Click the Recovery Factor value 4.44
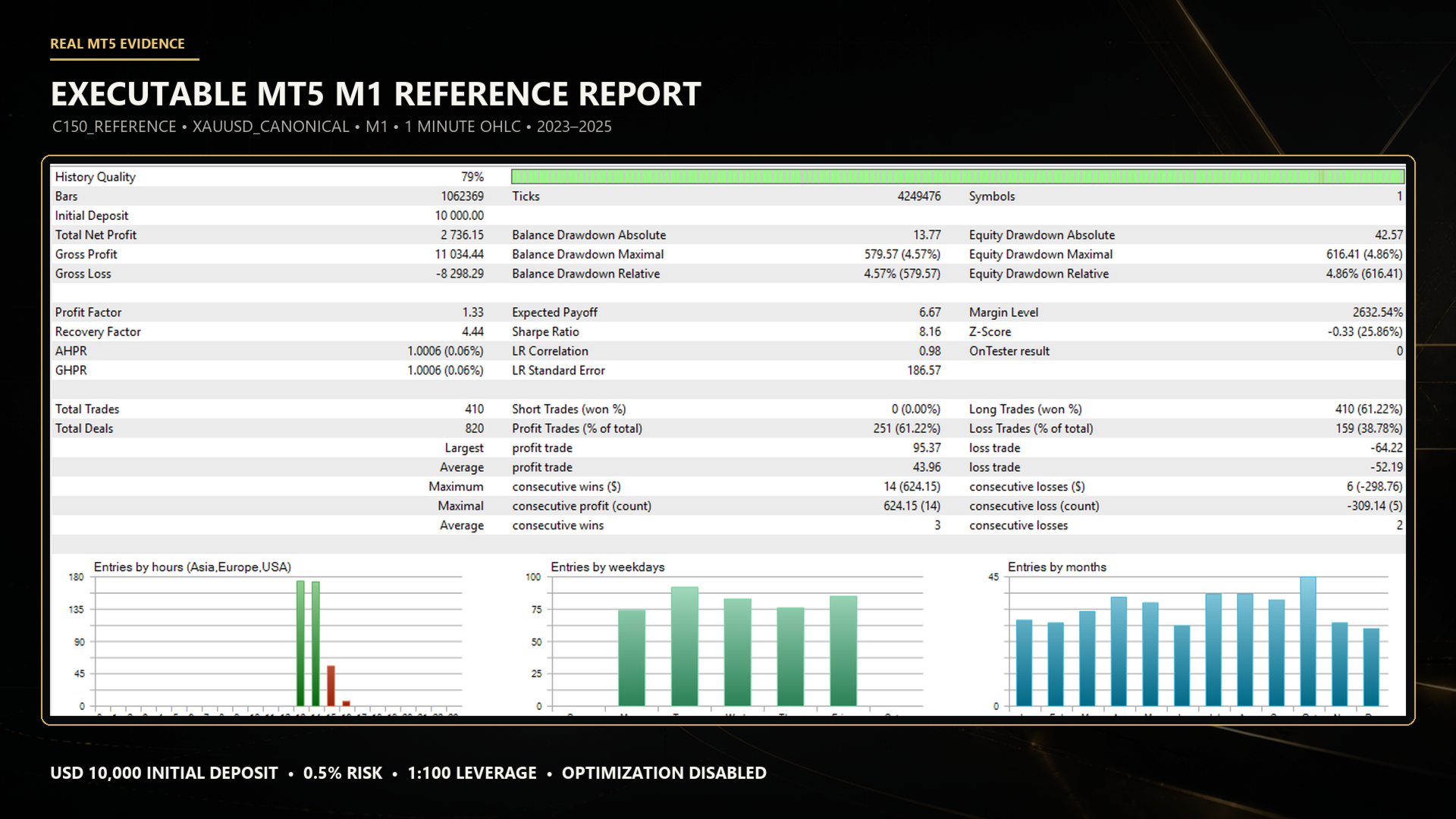The image size is (1456, 819). (x=472, y=332)
